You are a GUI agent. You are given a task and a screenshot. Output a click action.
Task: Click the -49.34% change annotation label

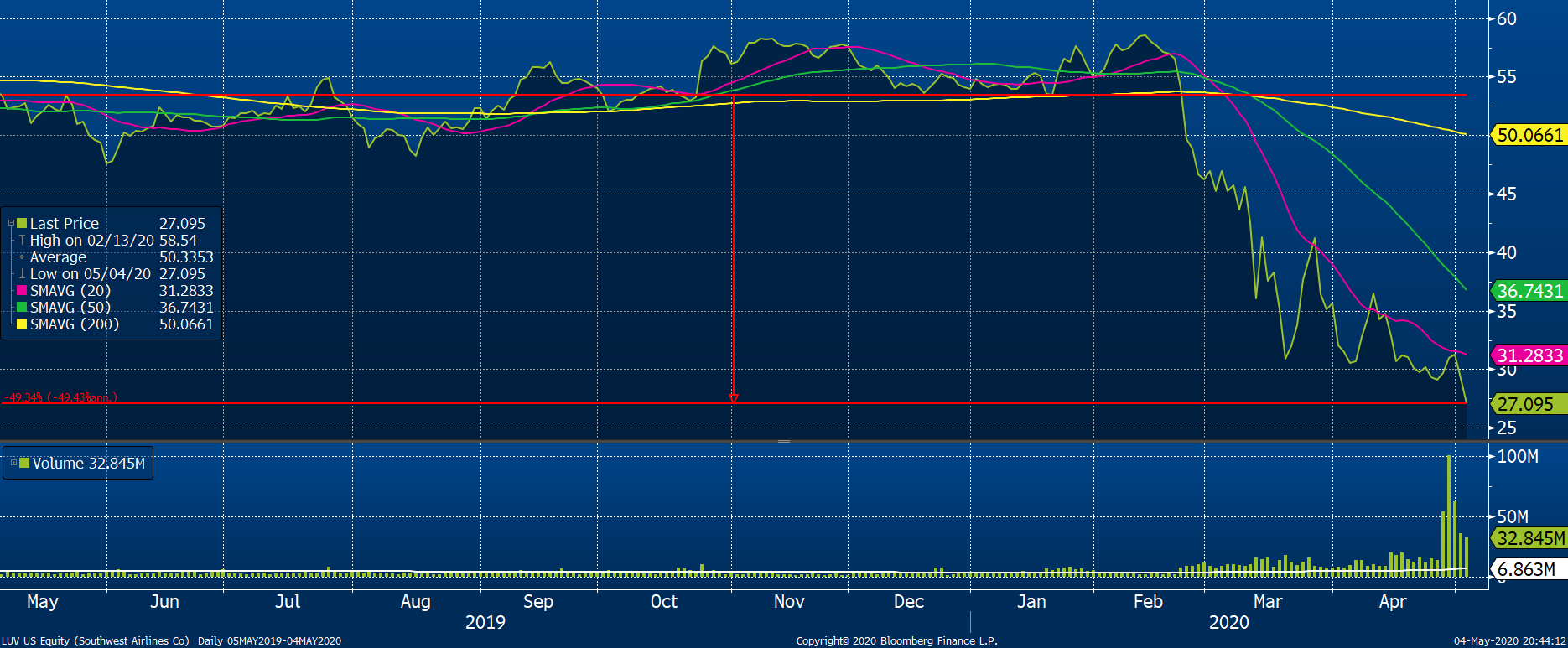point(60,397)
